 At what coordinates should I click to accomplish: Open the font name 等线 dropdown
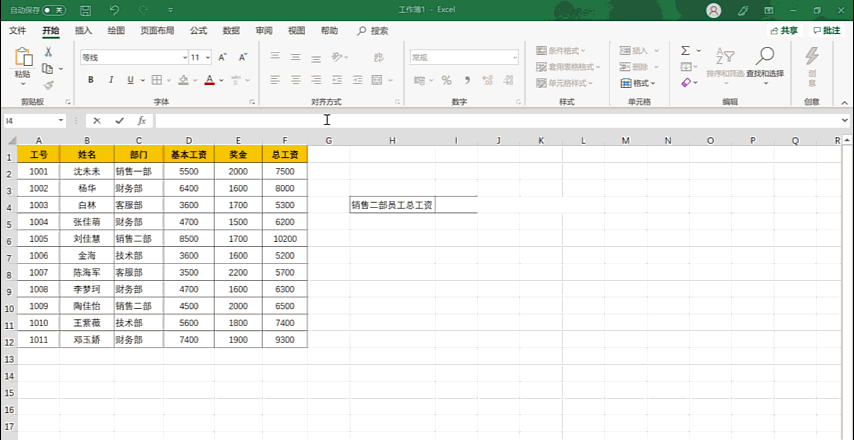(x=185, y=57)
